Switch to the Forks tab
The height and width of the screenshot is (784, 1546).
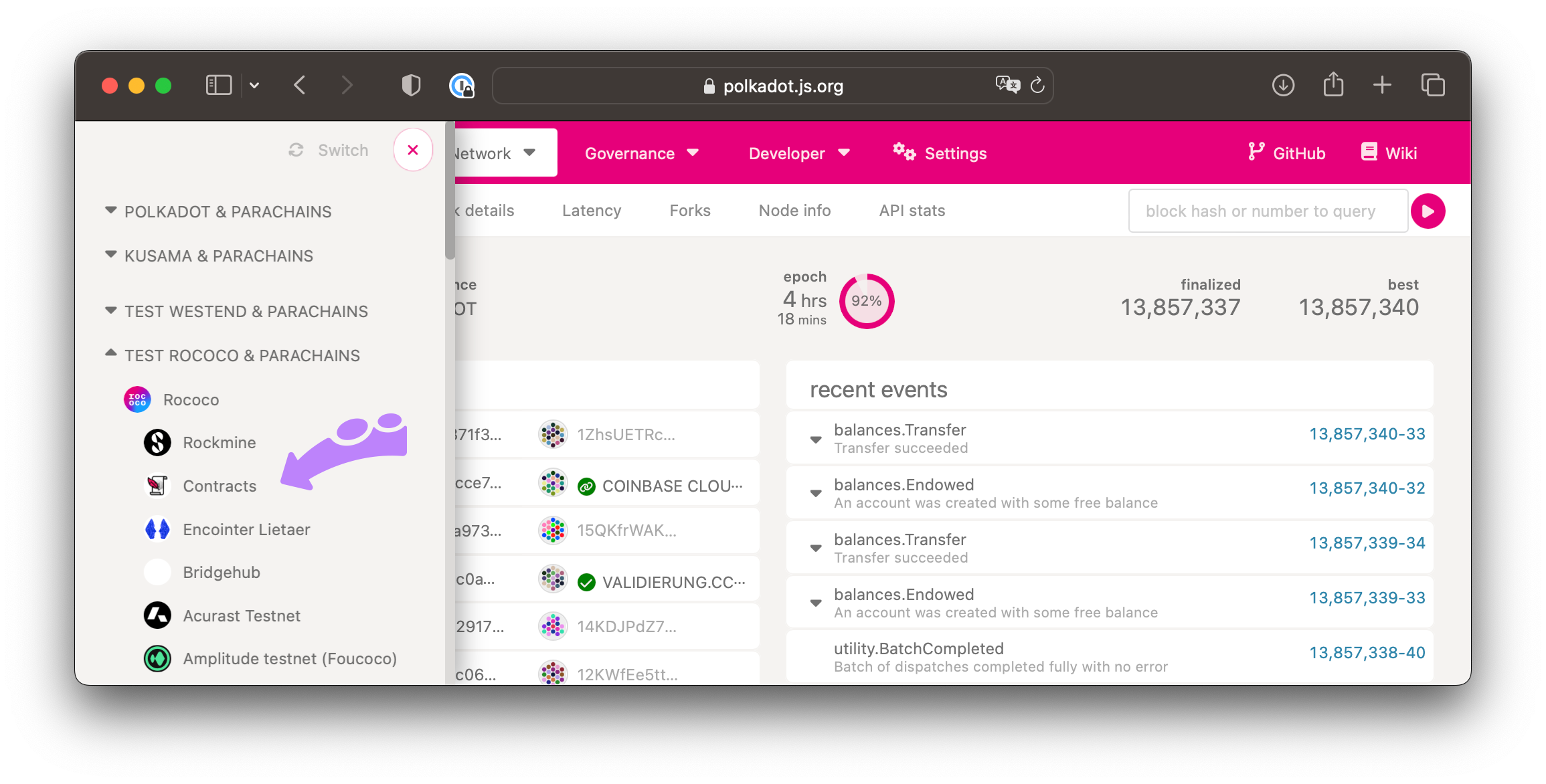pyautogui.click(x=690, y=211)
